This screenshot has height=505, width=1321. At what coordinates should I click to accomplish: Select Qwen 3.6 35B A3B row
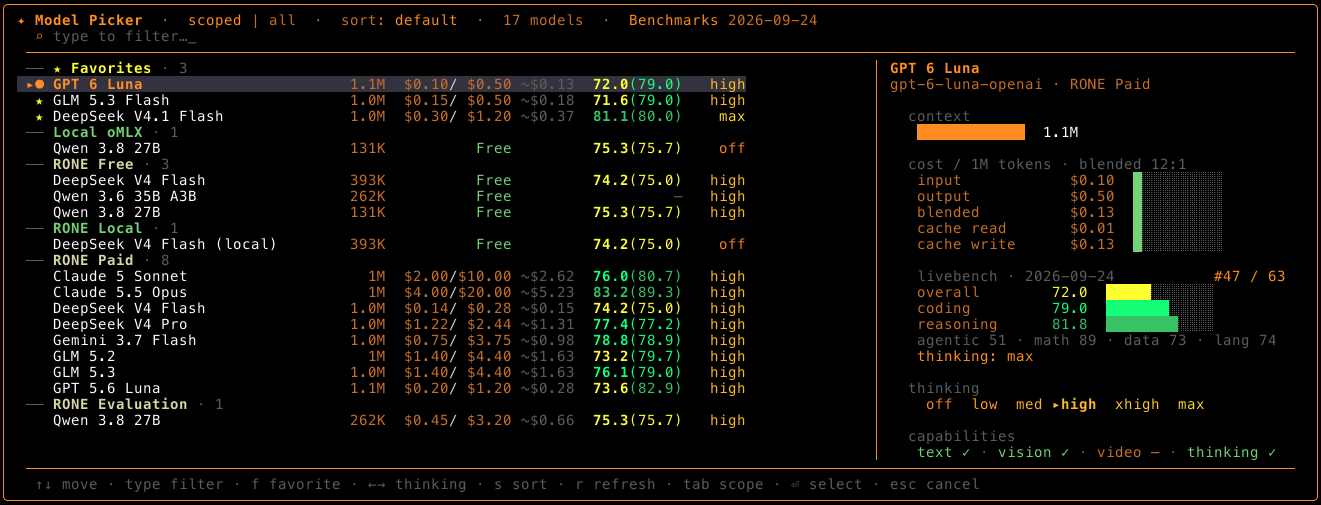(x=382, y=196)
